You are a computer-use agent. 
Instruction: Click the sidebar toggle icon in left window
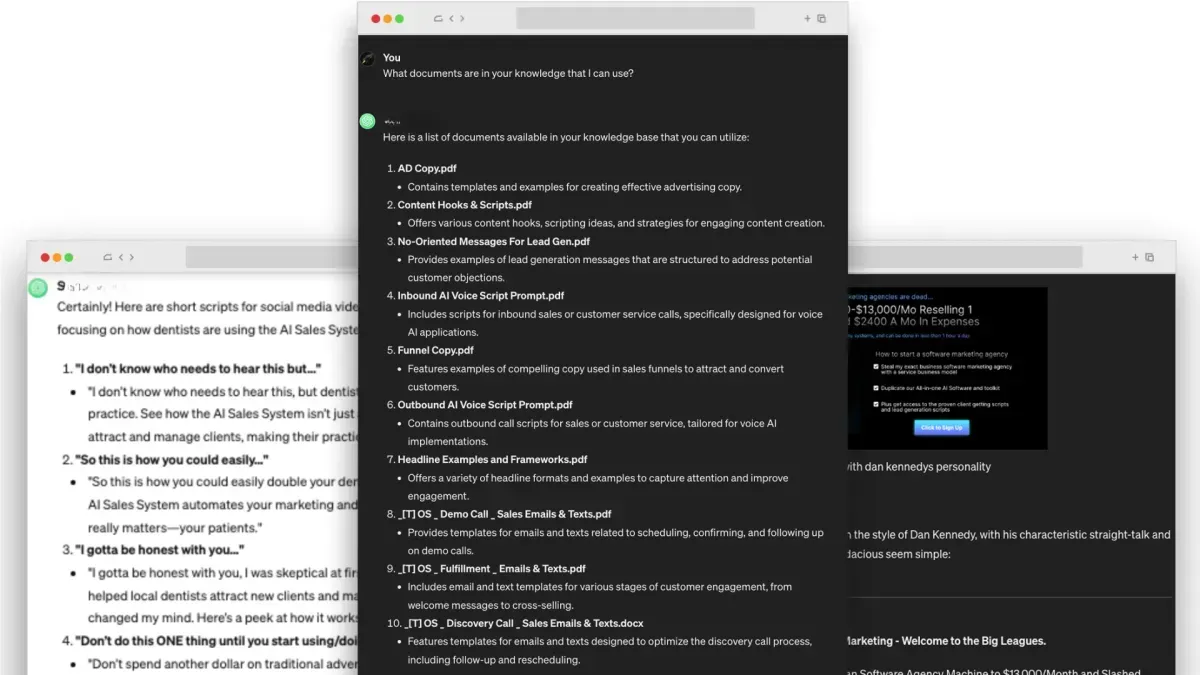(x=107, y=257)
